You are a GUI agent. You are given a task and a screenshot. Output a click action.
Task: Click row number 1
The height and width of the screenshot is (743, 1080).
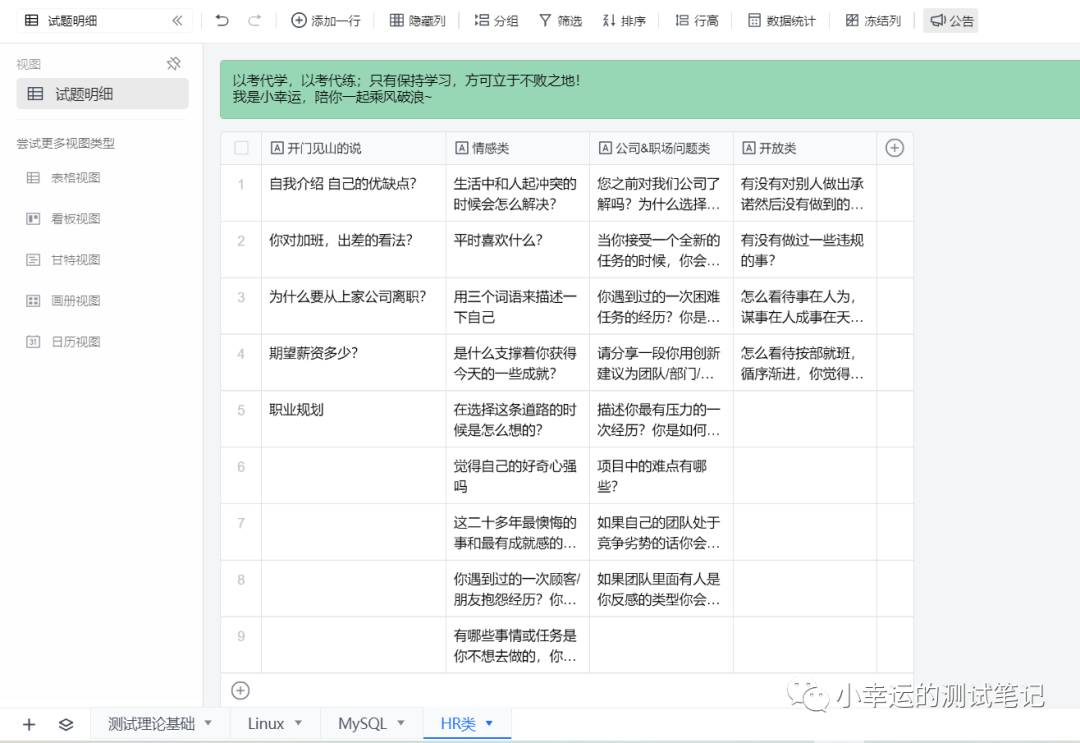point(241,184)
